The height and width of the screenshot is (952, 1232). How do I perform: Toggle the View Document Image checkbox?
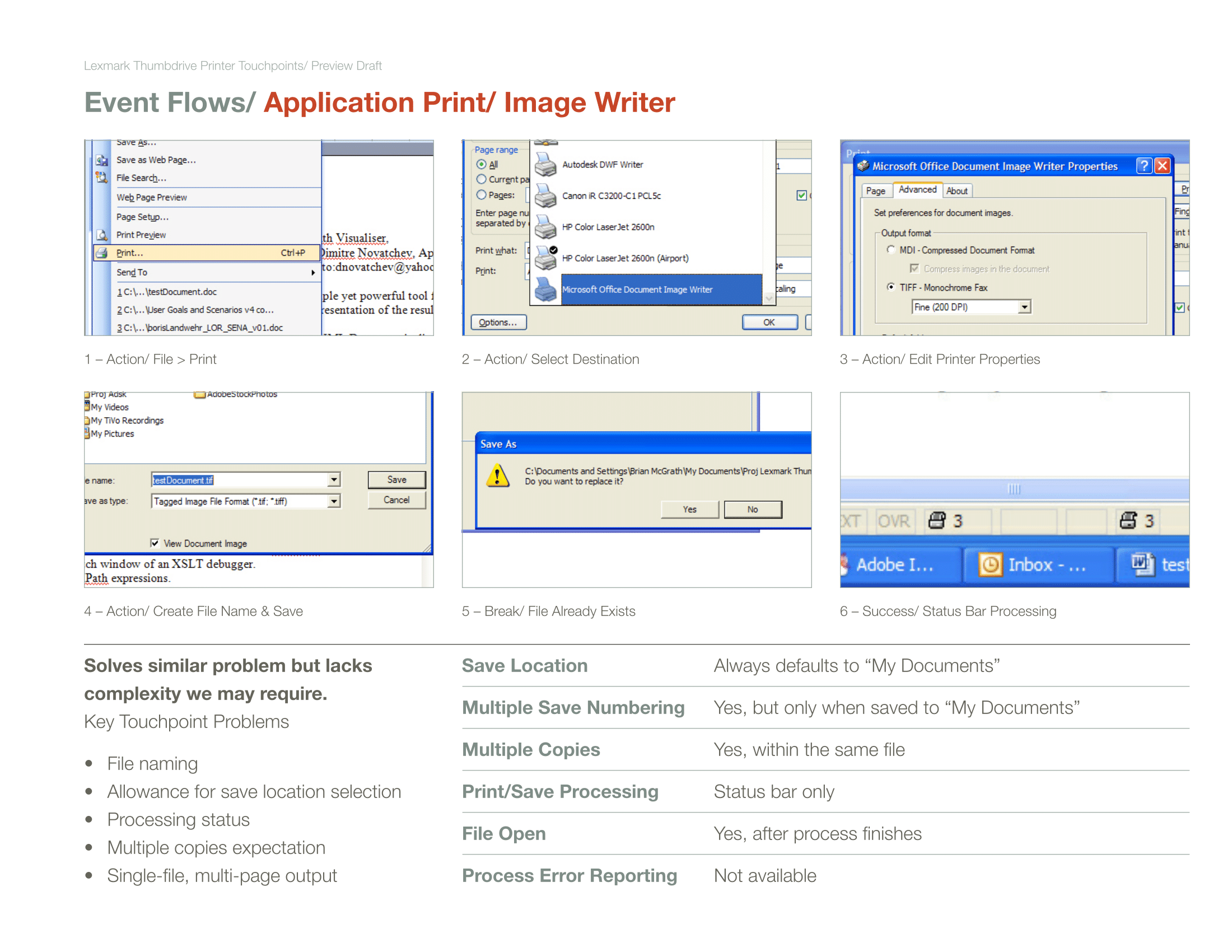pos(155,543)
